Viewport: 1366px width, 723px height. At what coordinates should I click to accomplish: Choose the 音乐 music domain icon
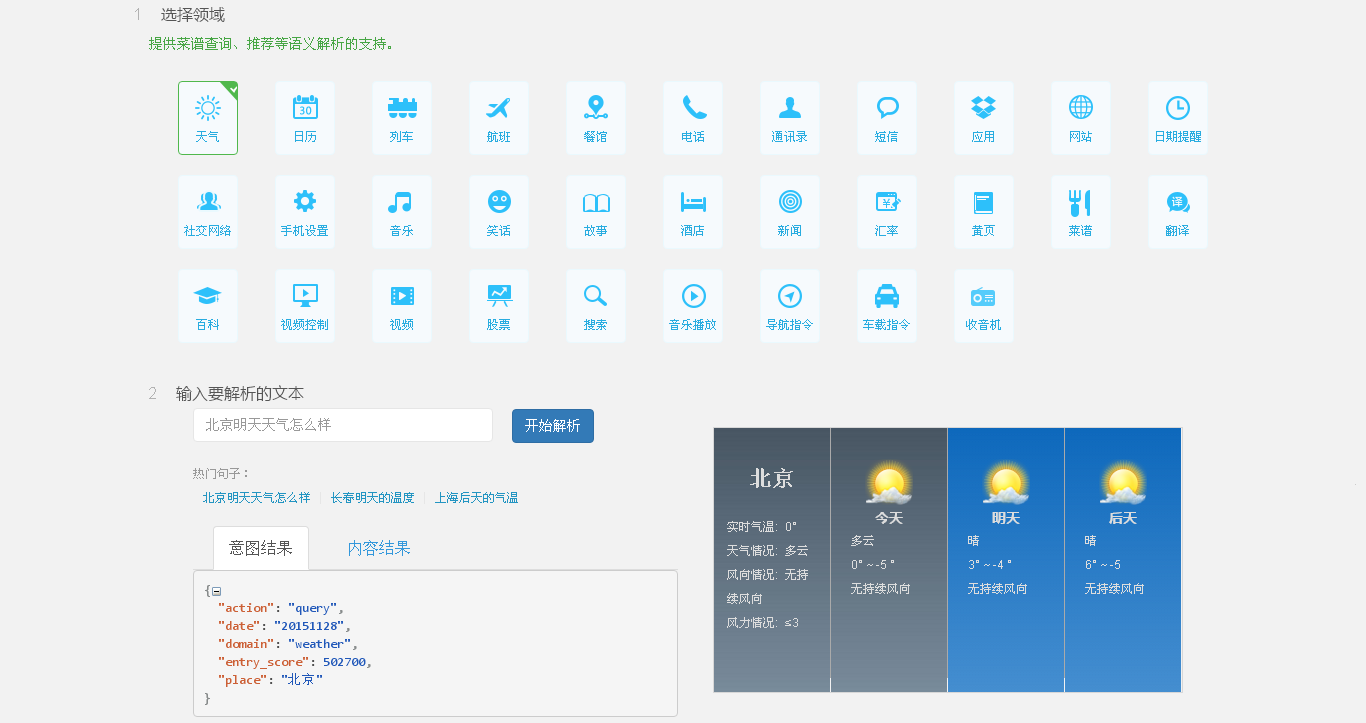pyautogui.click(x=402, y=212)
